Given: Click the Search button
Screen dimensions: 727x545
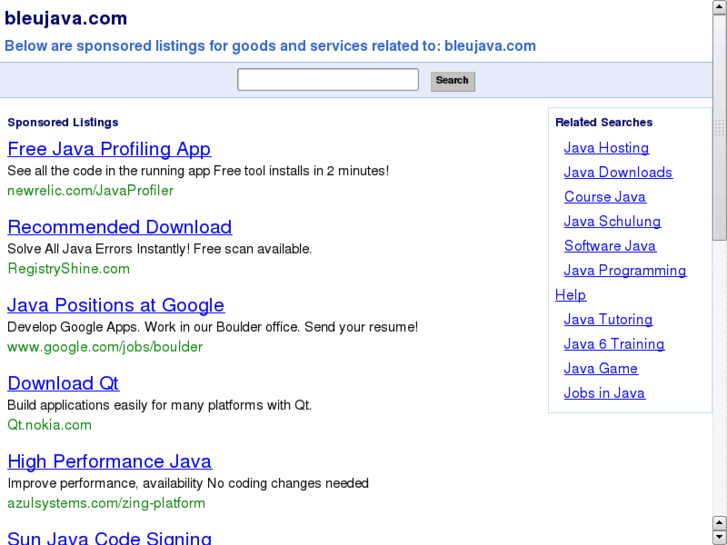Looking at the screenshot, I should click(x=453, y=81).
